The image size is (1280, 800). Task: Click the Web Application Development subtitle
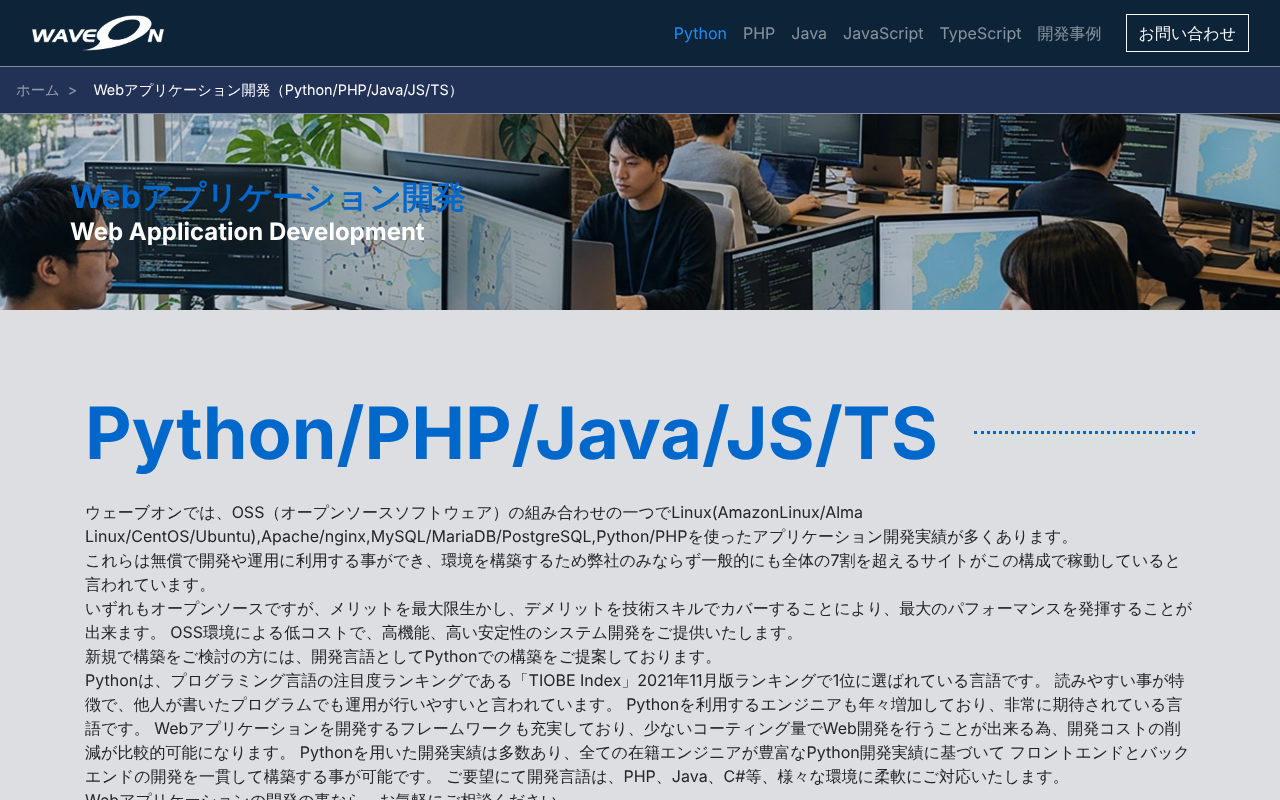(247, 232)
